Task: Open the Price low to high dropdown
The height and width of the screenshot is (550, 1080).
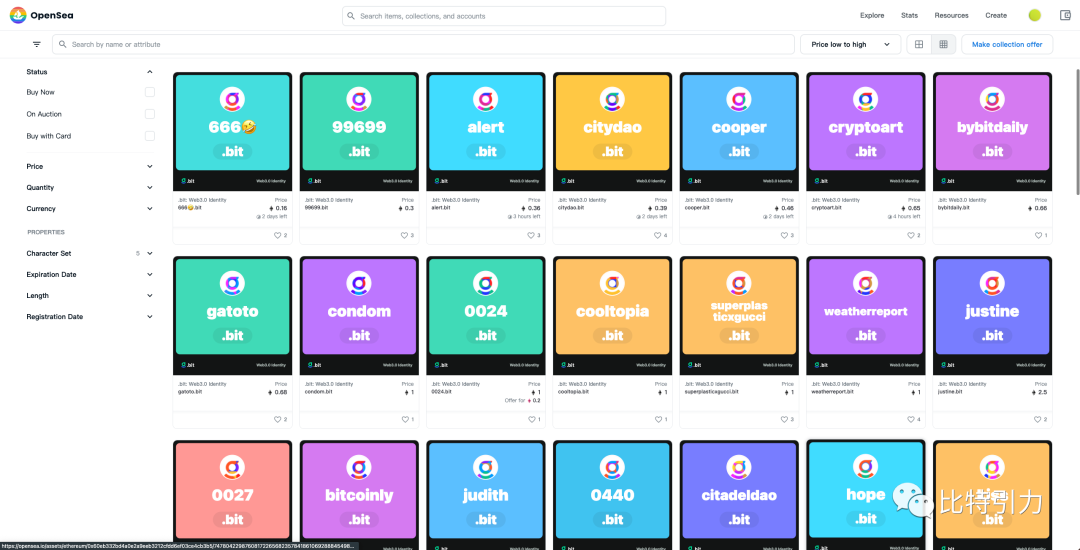Action: coord(851,44)
